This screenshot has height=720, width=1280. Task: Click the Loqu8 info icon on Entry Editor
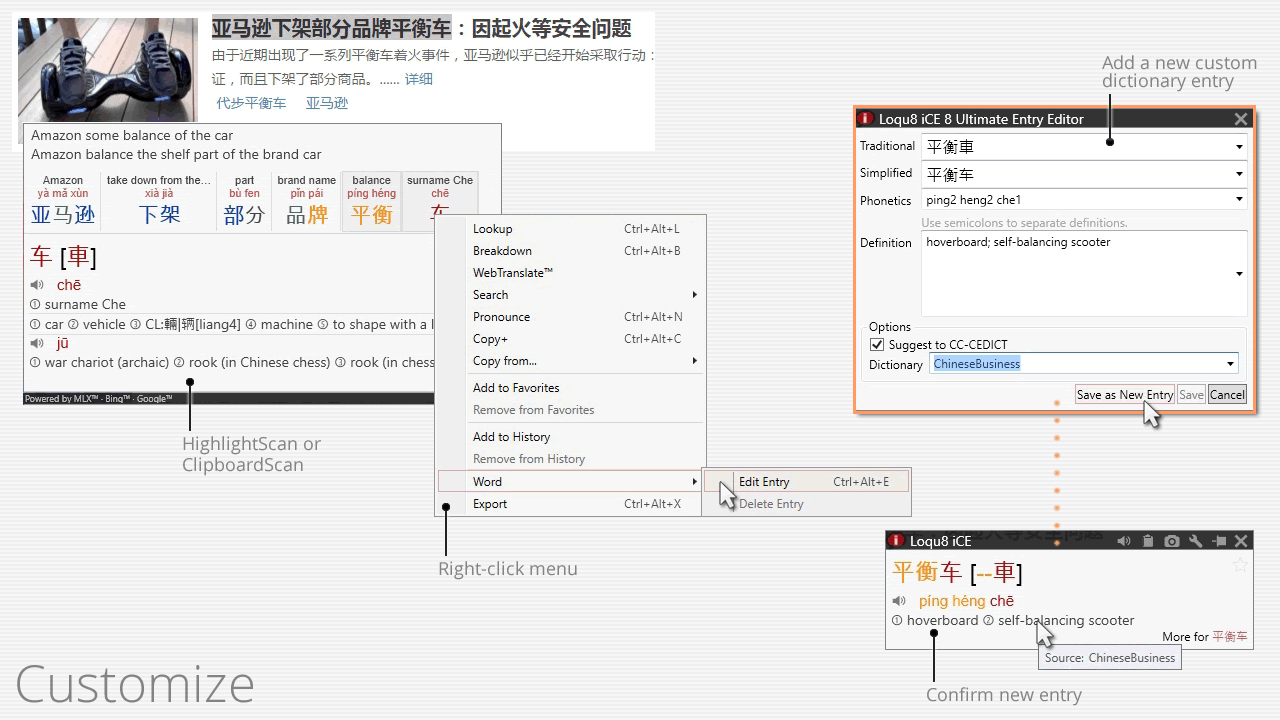(865, 118)
